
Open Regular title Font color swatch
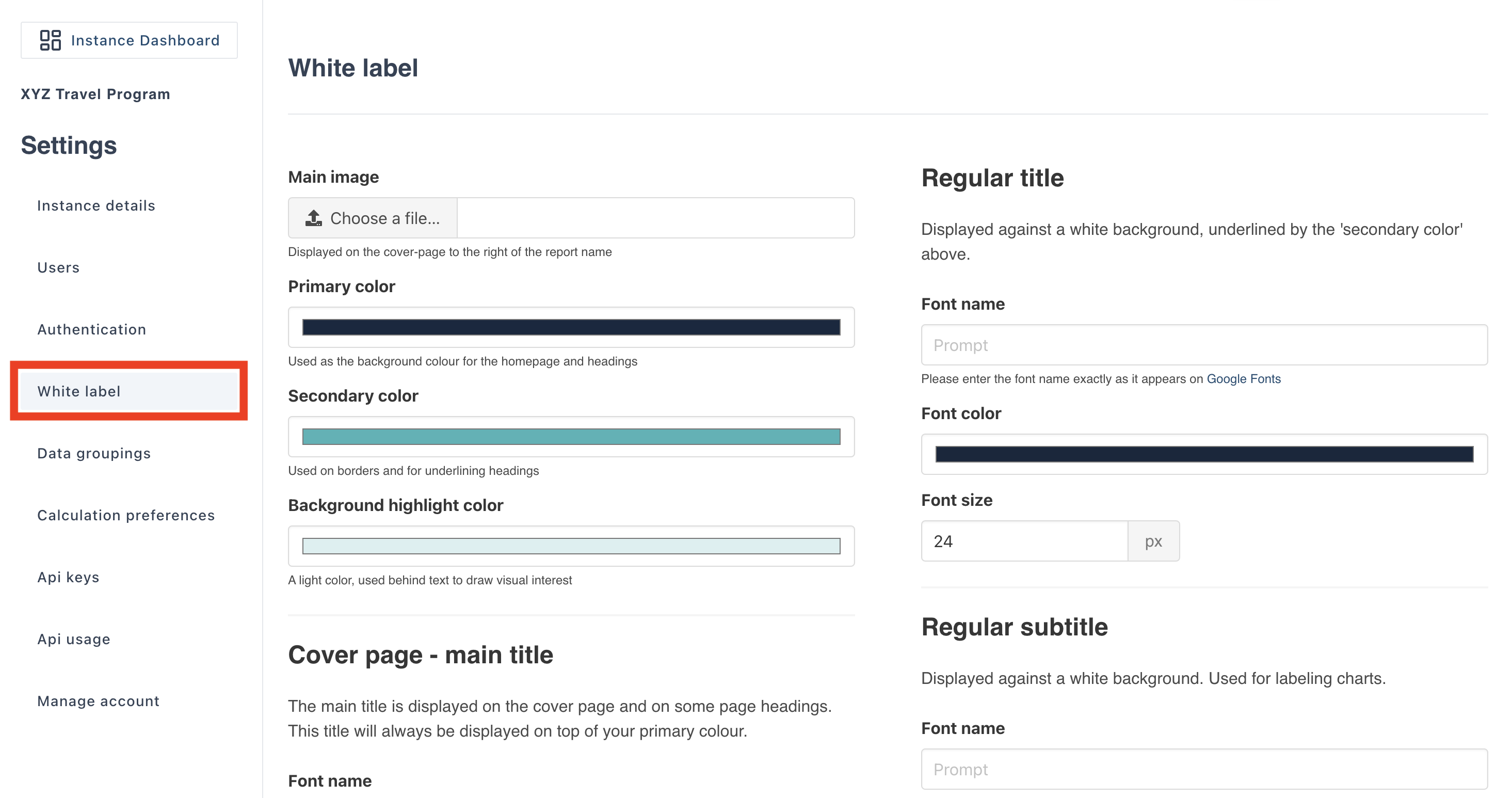(1204, 455)
